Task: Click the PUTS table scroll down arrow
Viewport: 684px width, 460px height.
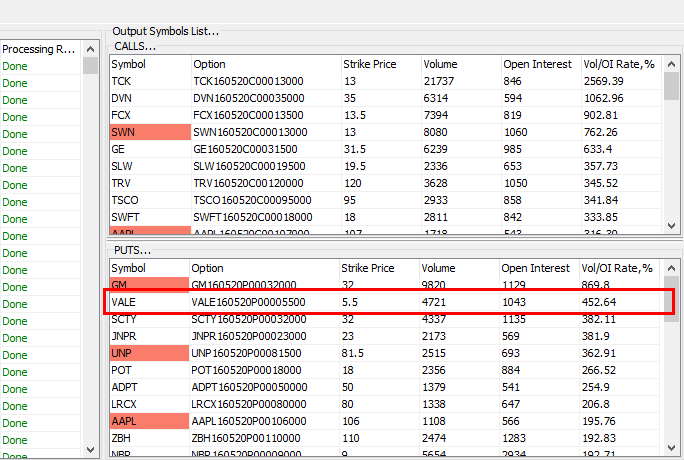Action: pyautogui.click(x=671, y=448)
